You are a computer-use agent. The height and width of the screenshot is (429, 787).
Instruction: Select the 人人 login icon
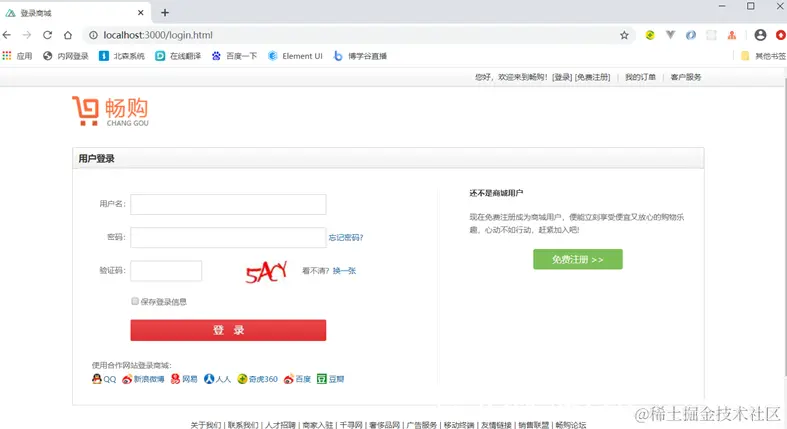pos(209,379)
